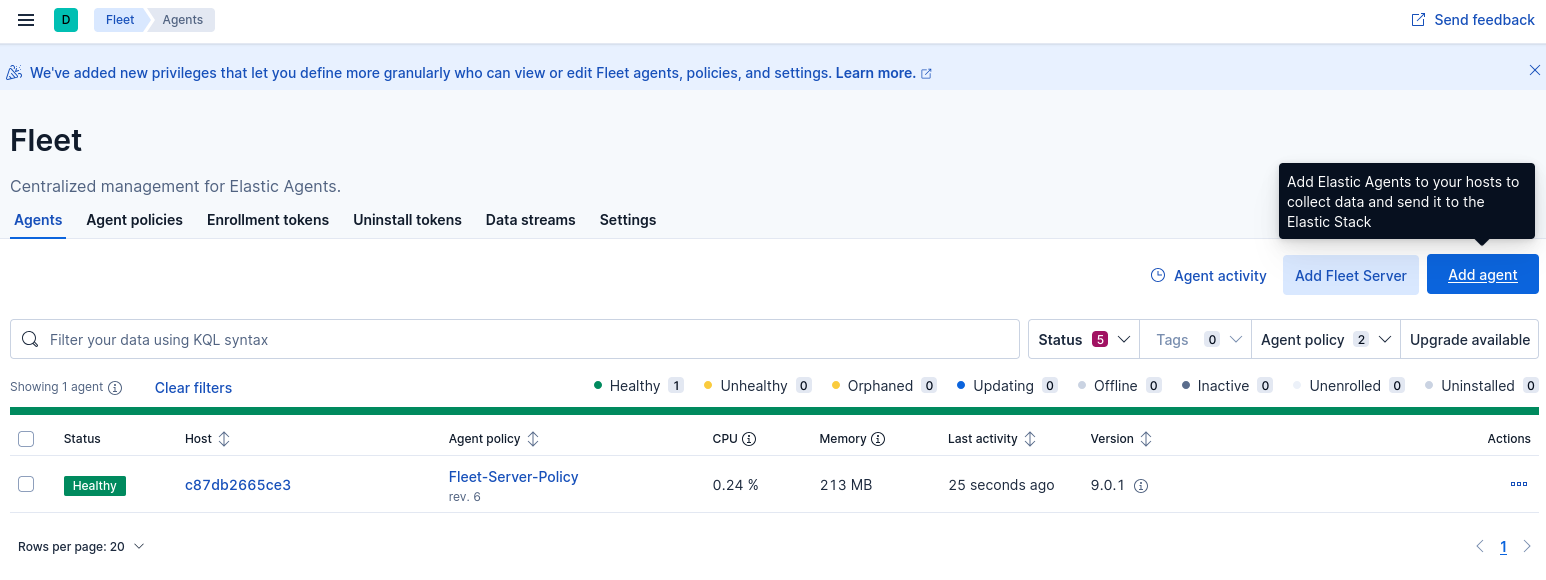The height and width of the screenshot is (580, 1546).
Task: Click the 0.24 % CPU value
Action: (x=736, y=485)
